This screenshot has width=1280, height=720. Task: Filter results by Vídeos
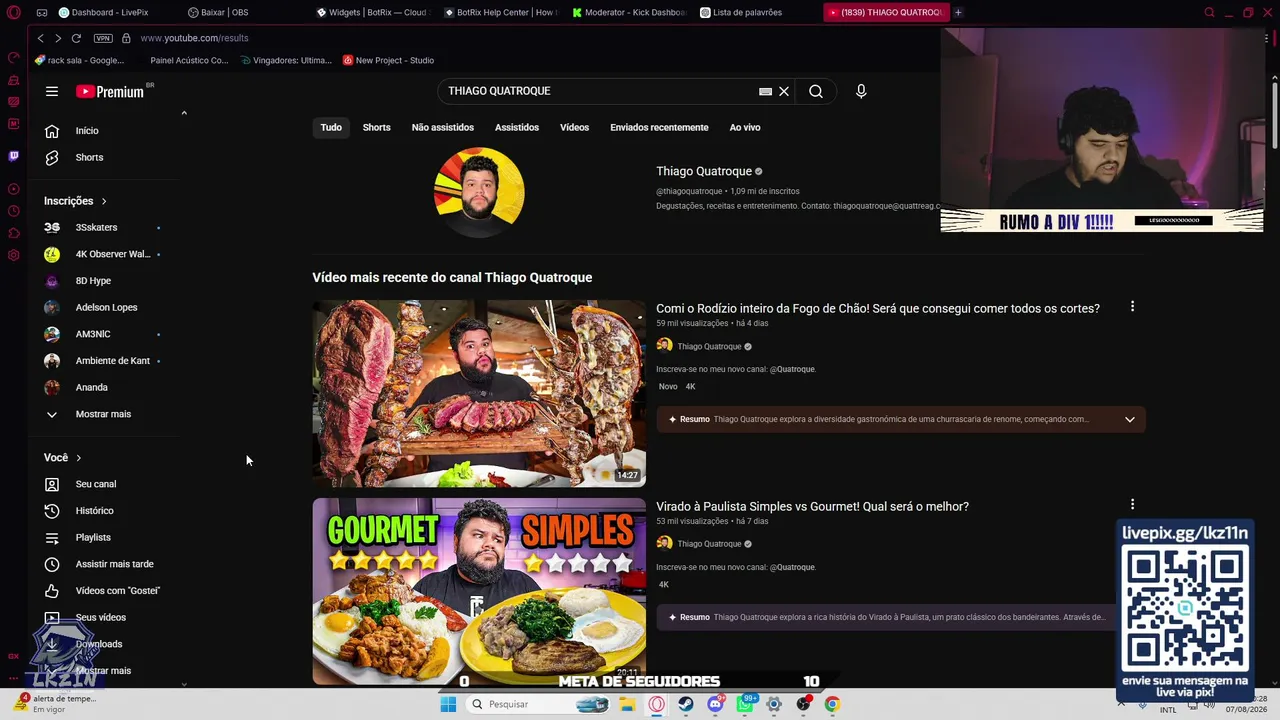pyautogui.click(x=575, y=128)
